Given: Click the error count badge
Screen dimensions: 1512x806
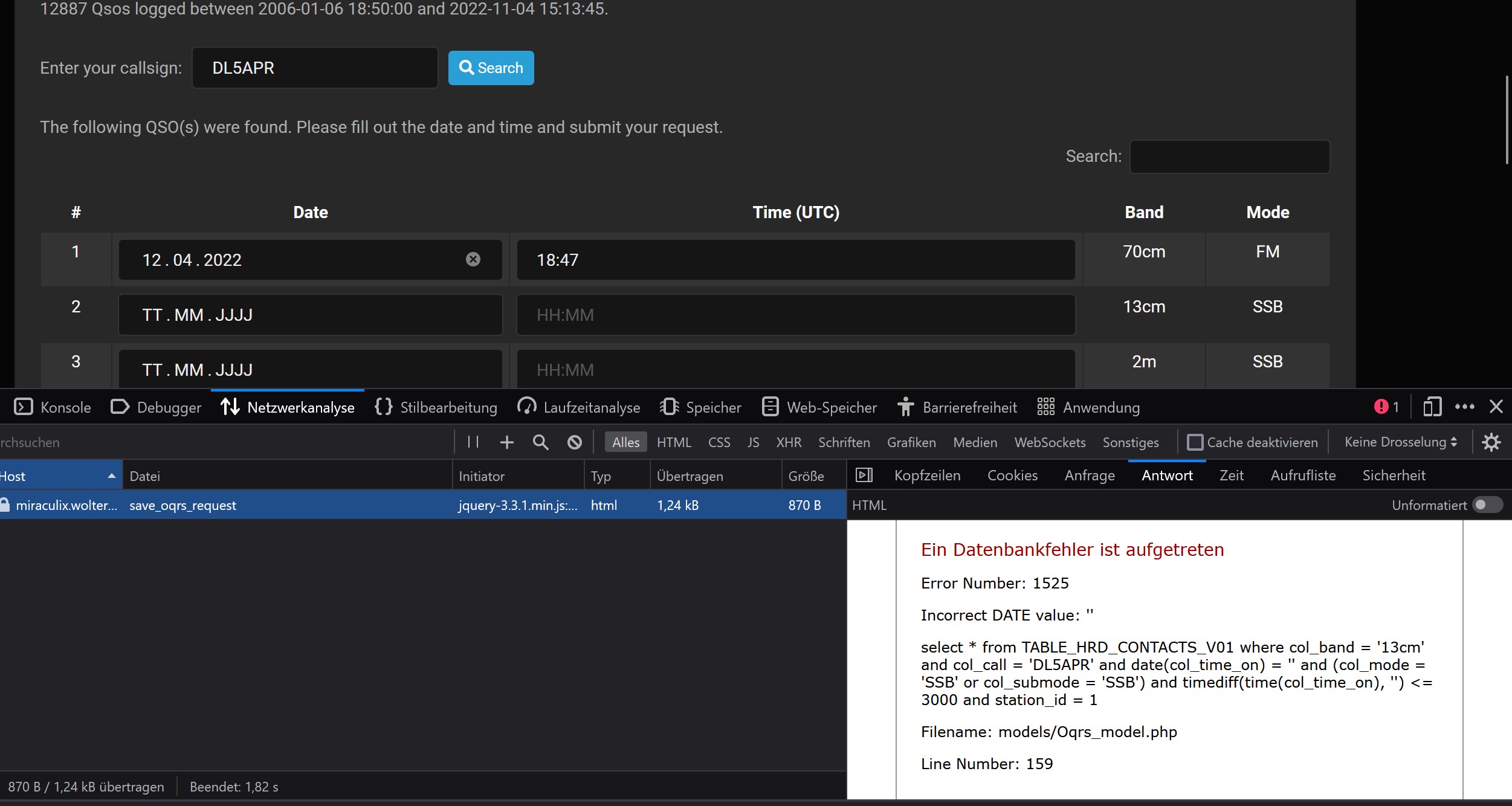Looking at the screenshot, I should pyautogui.click(x=1386, y=407).
